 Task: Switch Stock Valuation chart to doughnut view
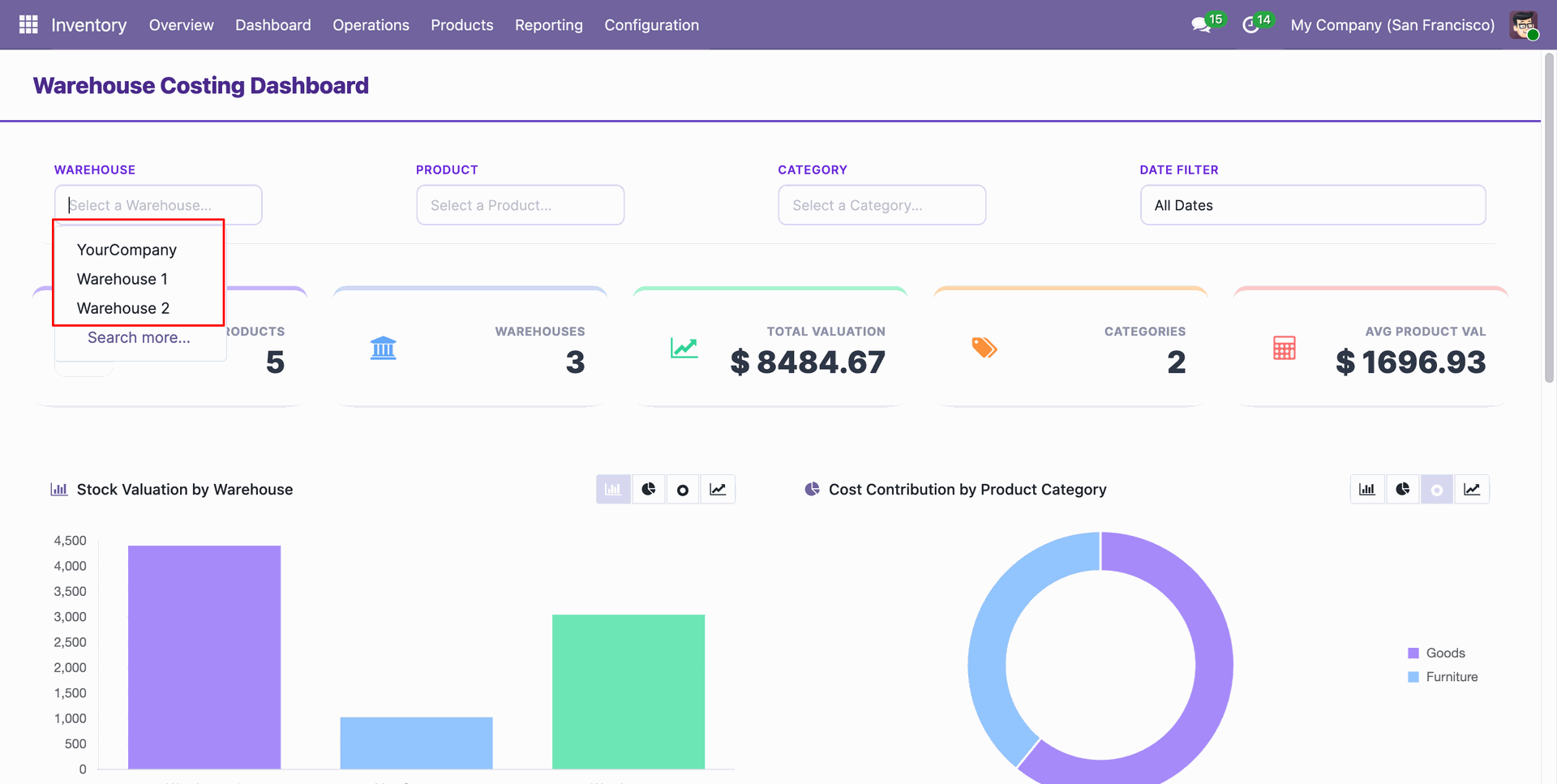683,490
